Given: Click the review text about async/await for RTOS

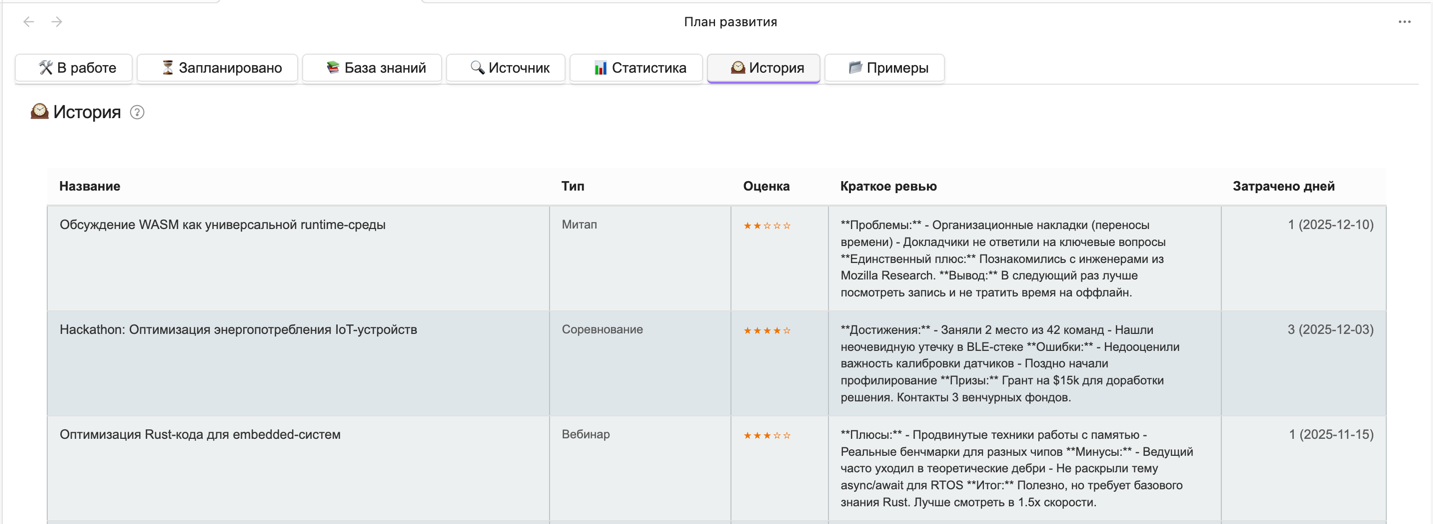Looking at the screenshot, I should [x=1017, y=469].
